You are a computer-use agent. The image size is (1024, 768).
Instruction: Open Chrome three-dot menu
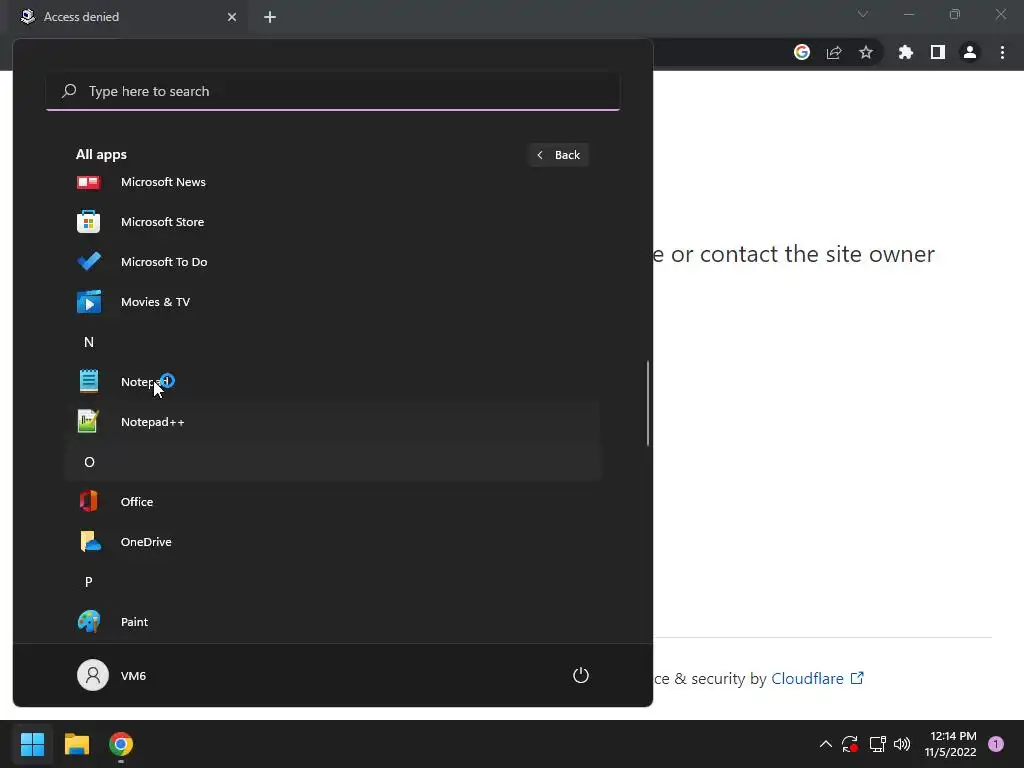(x=1002, y=52)
